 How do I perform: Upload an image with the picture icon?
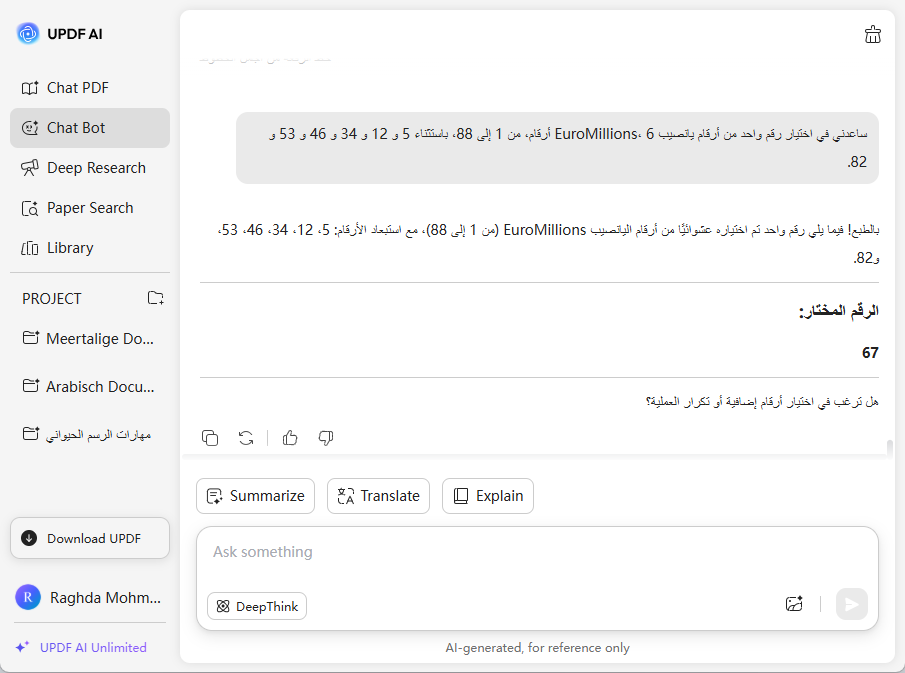794,604
